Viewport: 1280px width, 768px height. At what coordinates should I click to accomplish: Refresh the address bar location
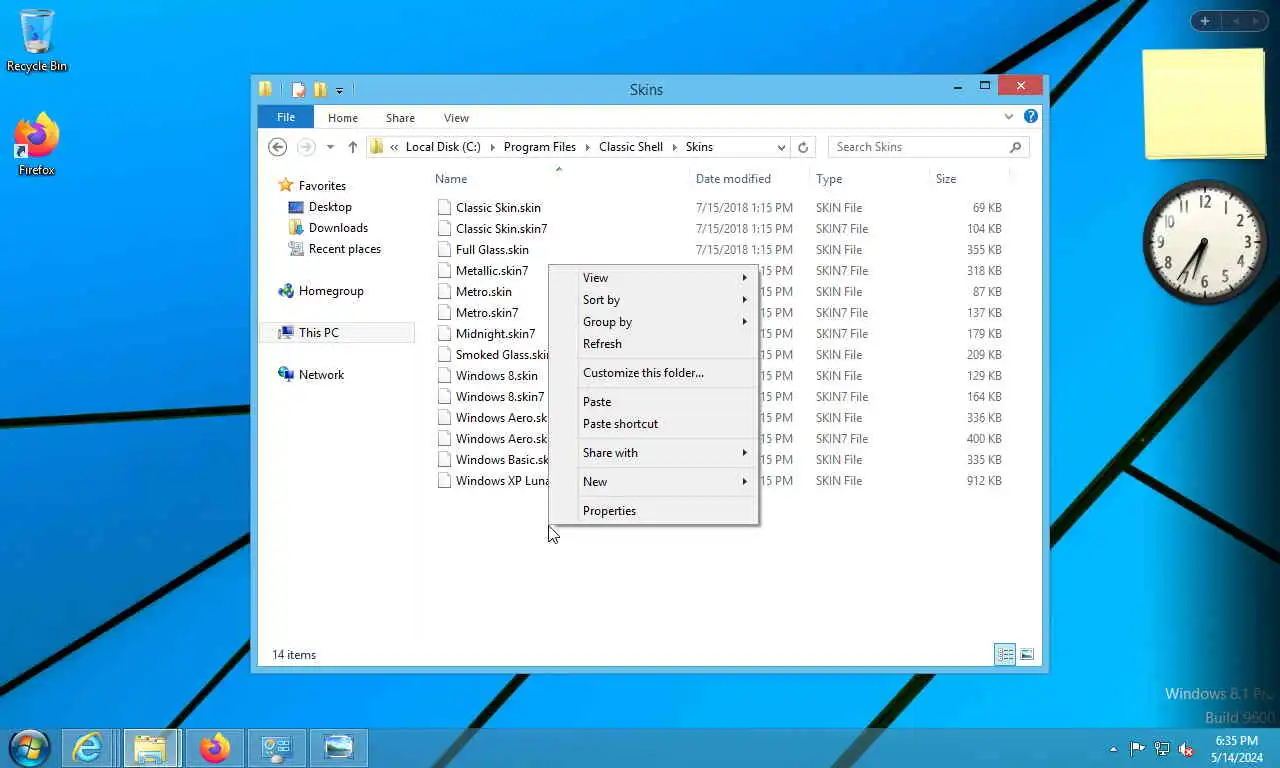pos(802,147)
